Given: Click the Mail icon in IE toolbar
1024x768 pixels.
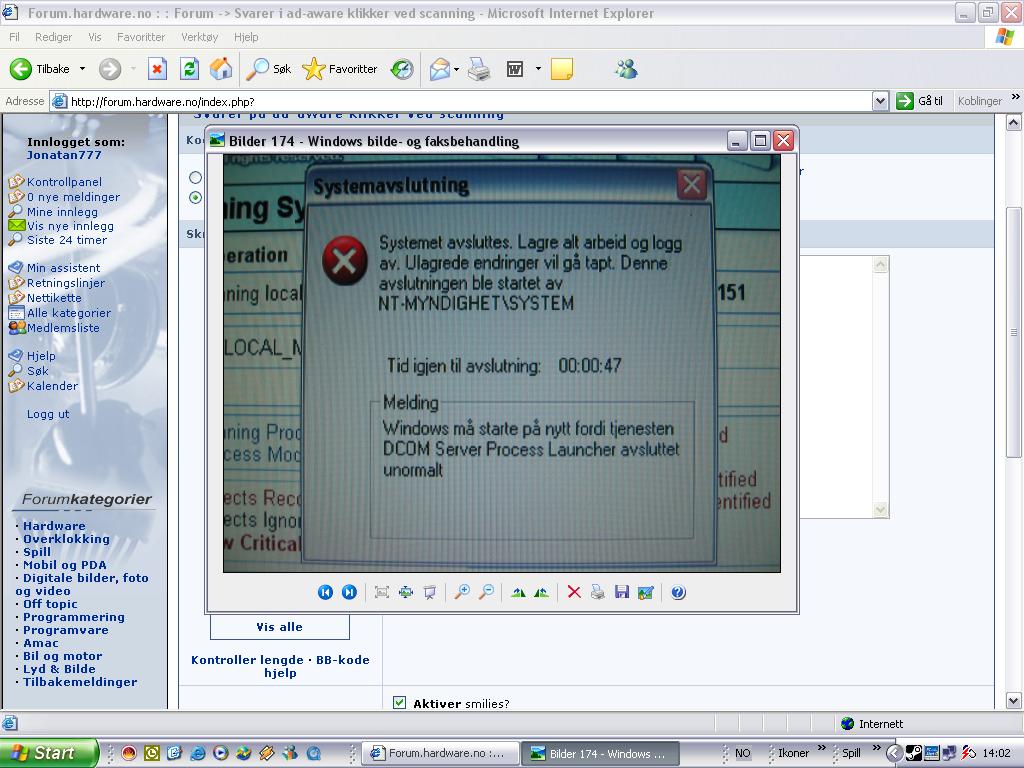Looking at the screenshot, I should [440, 69].
